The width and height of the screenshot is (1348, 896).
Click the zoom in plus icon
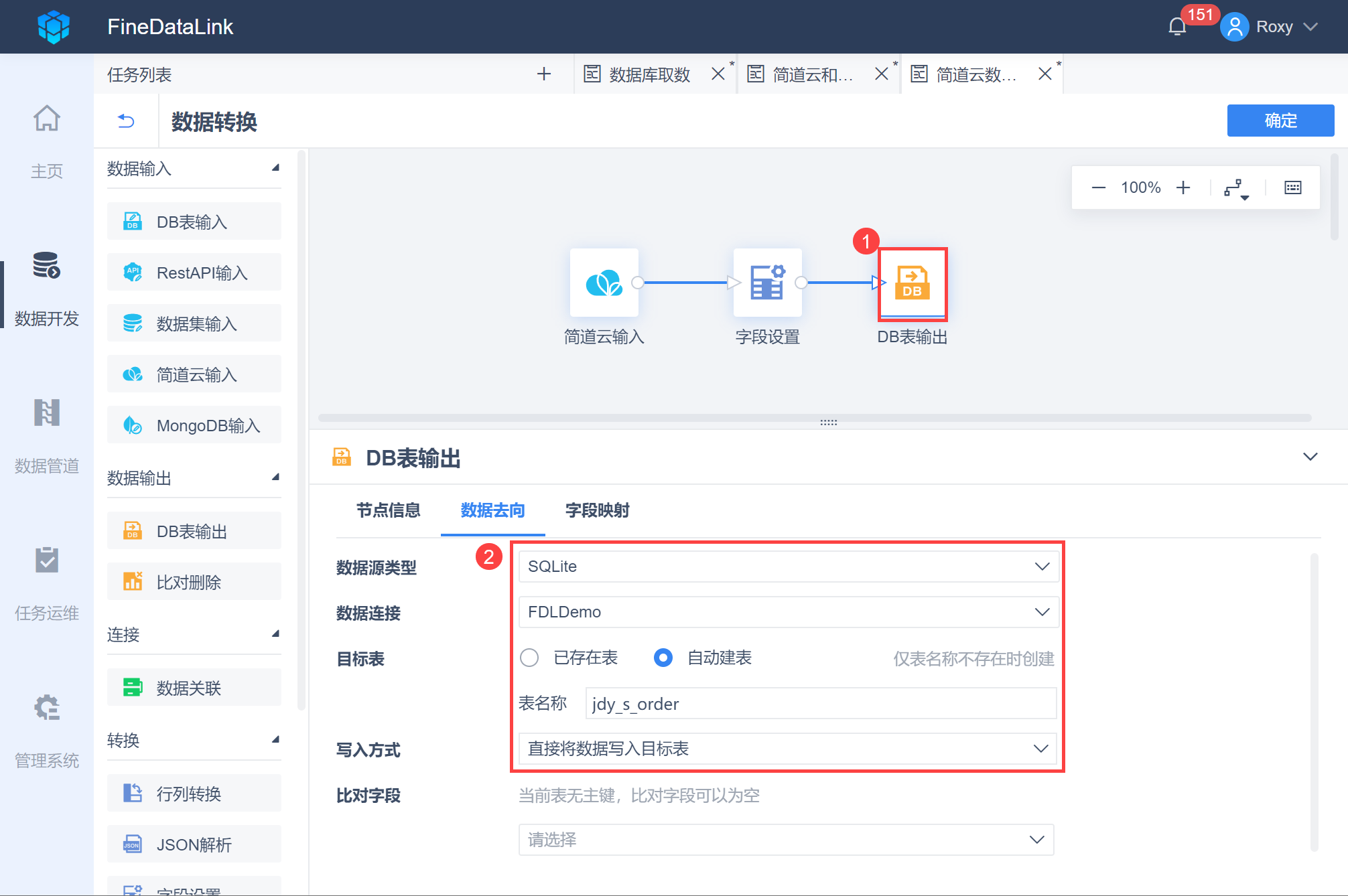(x=1183, y=188)
